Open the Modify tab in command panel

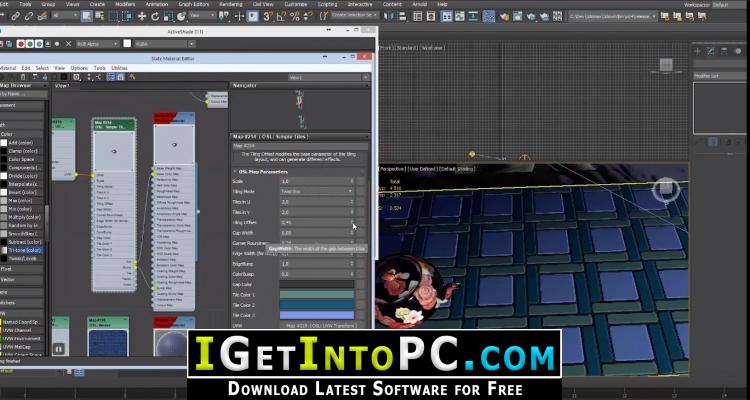(x=711, y=51)
